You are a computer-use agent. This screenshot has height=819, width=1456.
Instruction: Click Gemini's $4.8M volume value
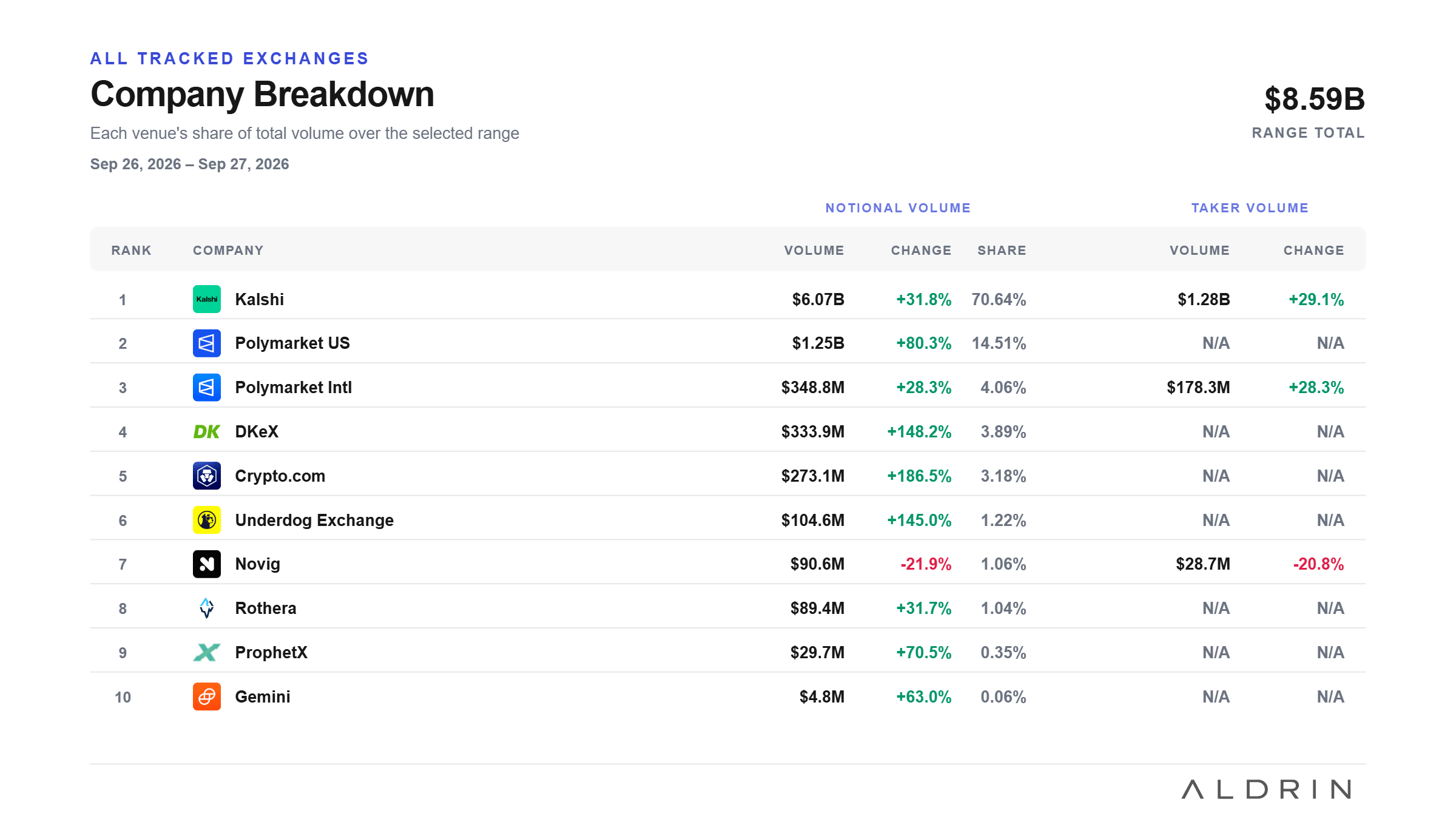click(822, 697)
